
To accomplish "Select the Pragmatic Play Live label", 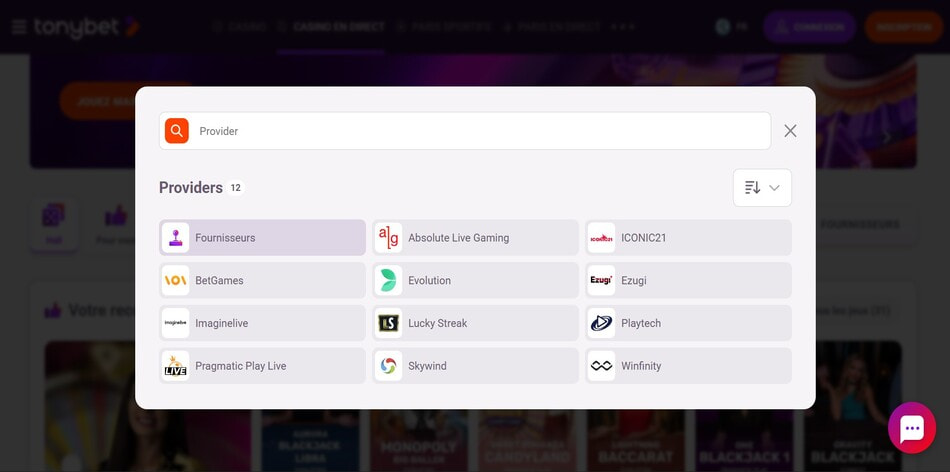I will coord(241,366).
